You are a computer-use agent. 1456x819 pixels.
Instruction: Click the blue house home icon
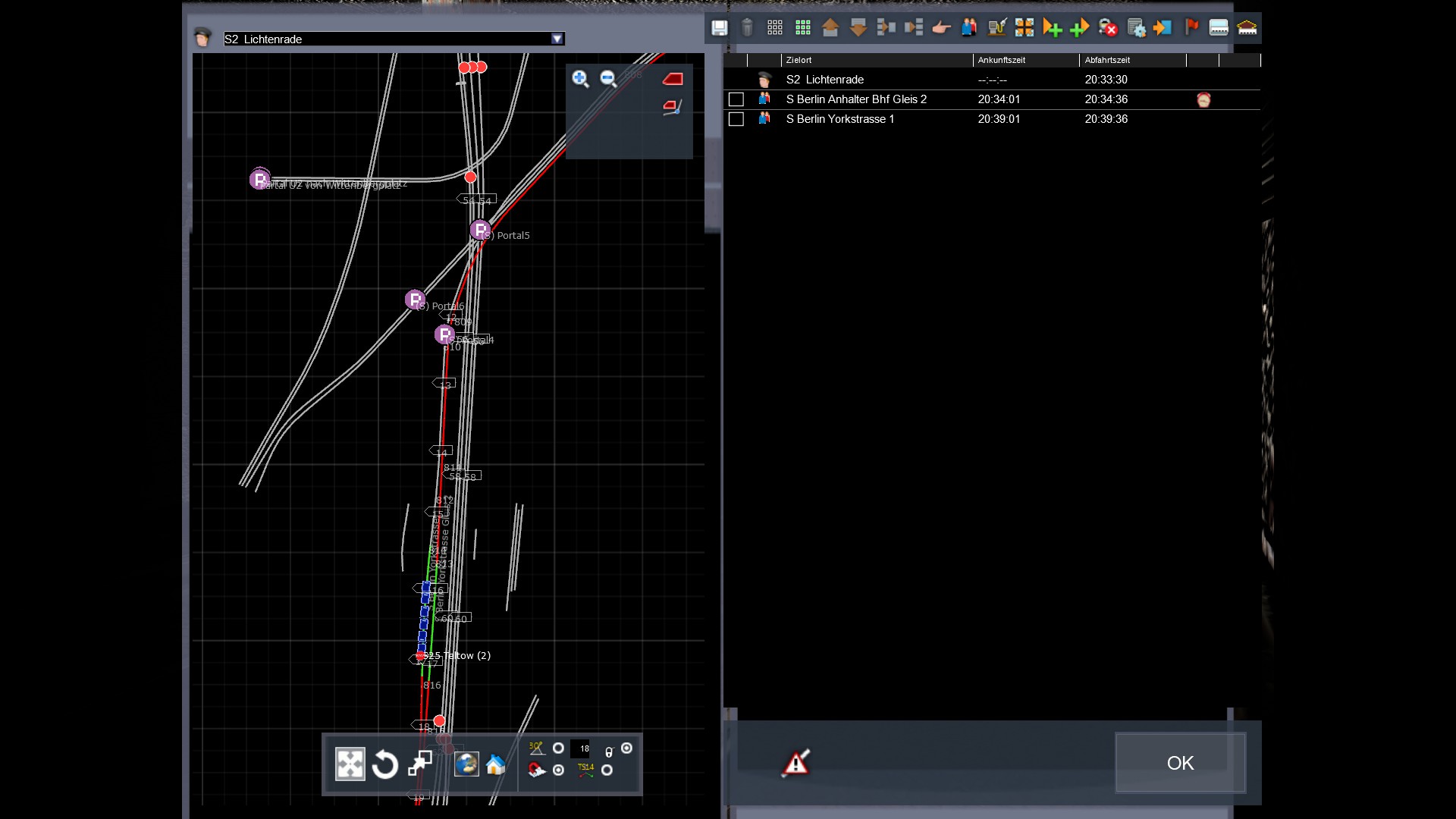click(x=496, y=764)
